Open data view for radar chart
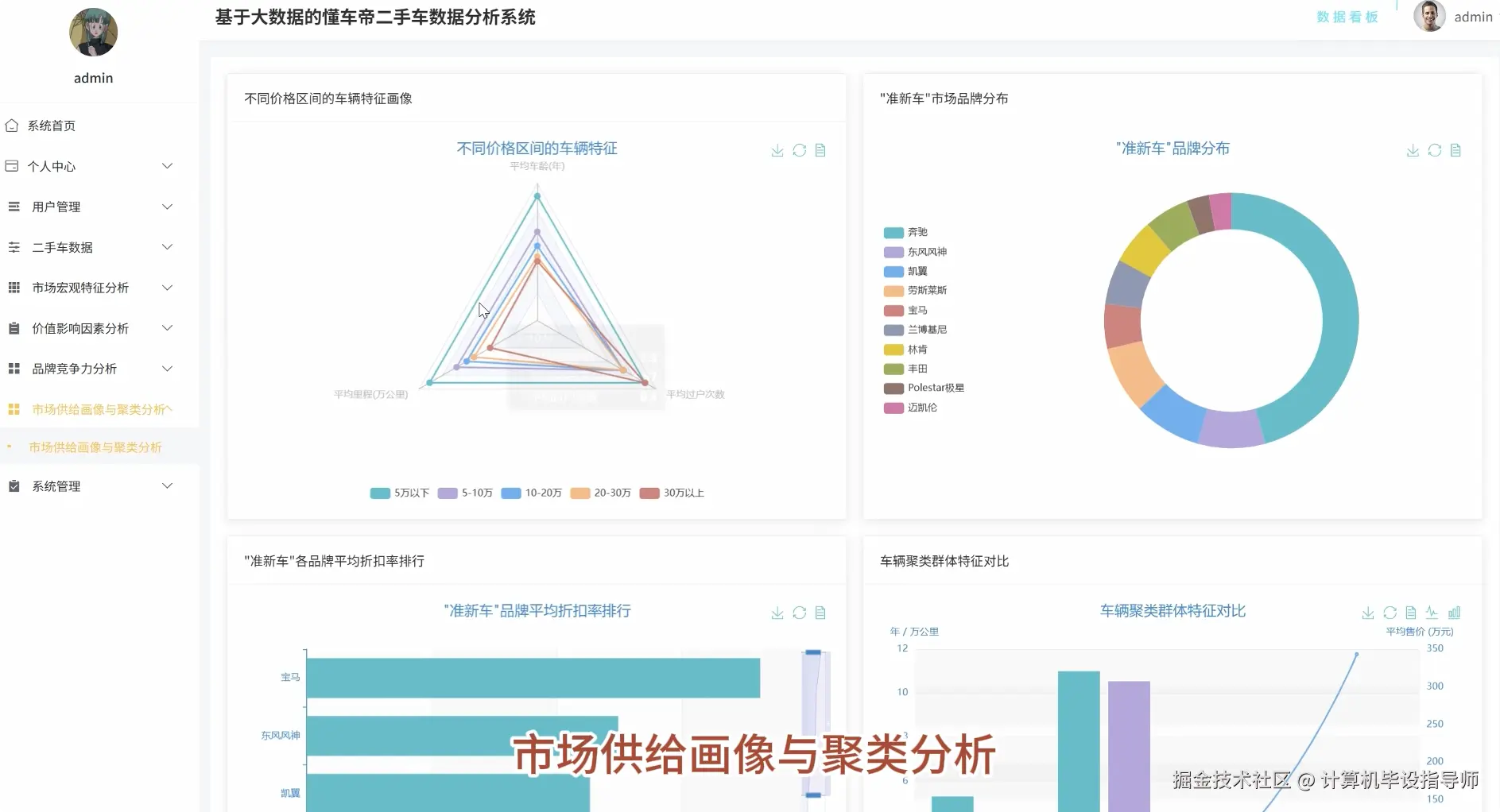 click(x=820, y=150)
